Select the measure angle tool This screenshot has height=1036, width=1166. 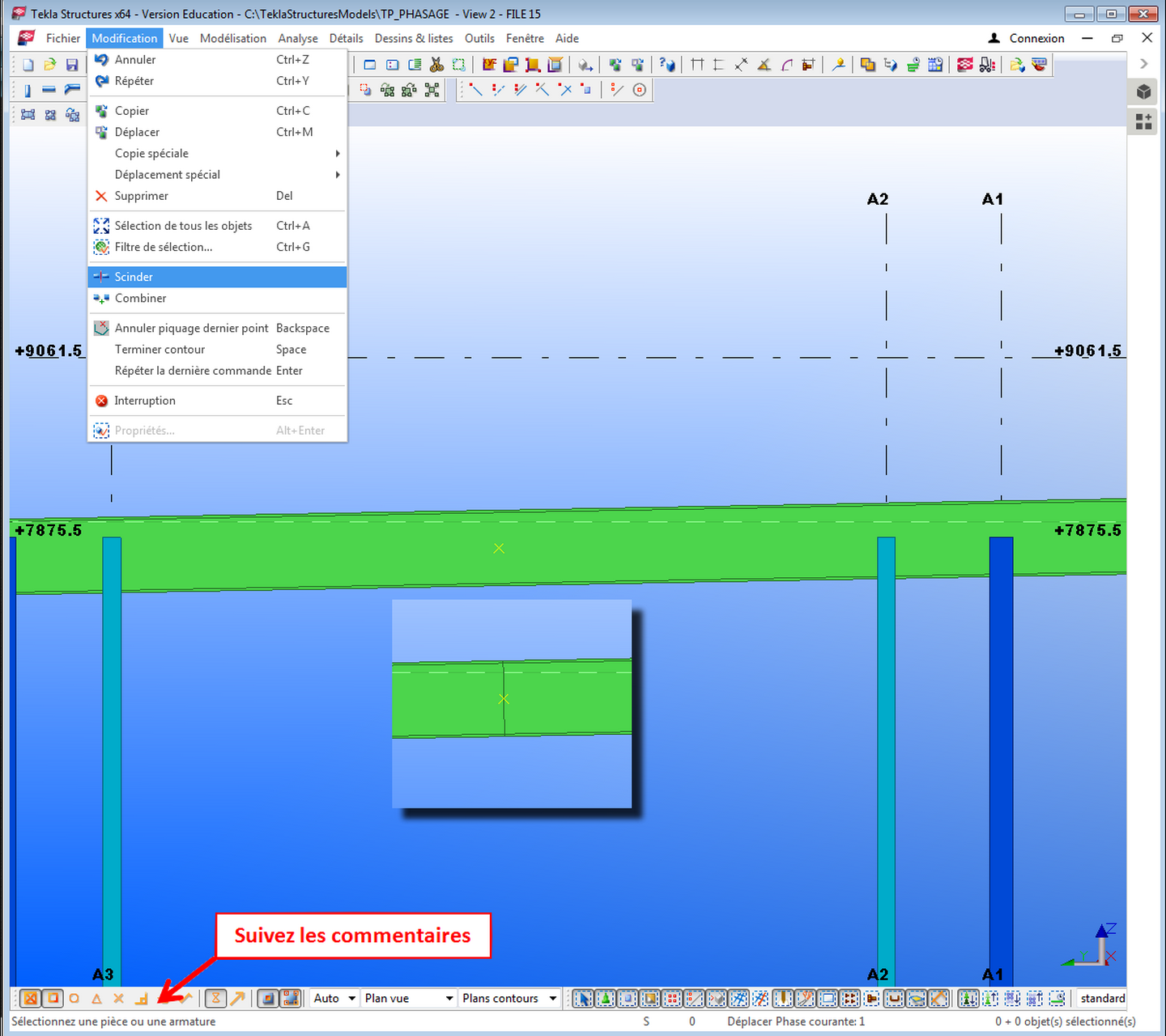point(764,65)
